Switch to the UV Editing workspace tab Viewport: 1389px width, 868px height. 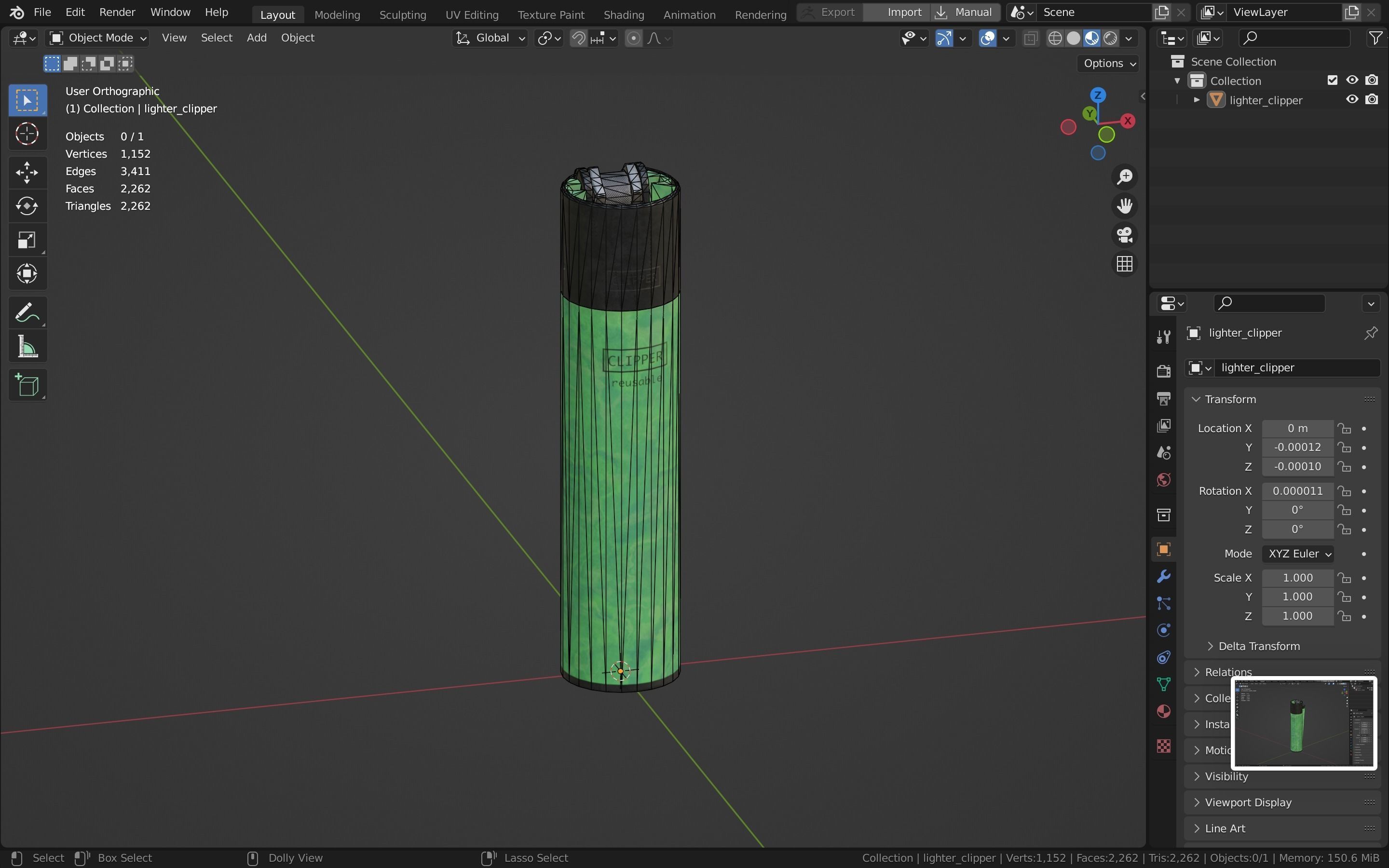(472, 14)
